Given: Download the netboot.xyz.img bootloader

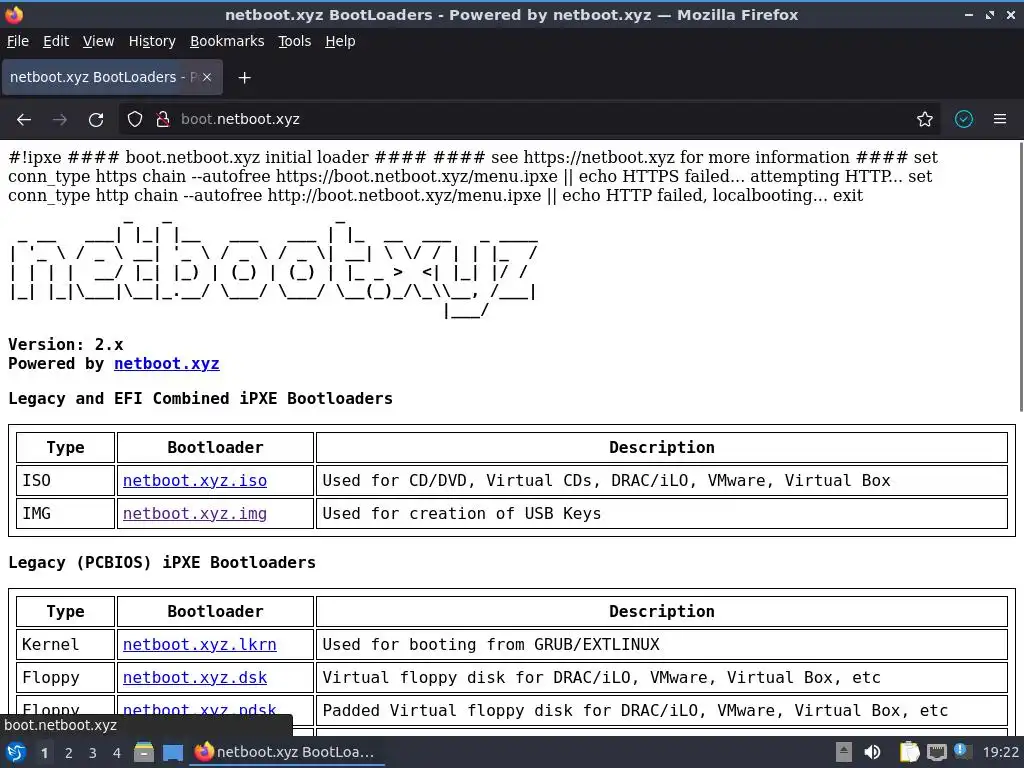Looking at the screenshot, I should point(195,513).
